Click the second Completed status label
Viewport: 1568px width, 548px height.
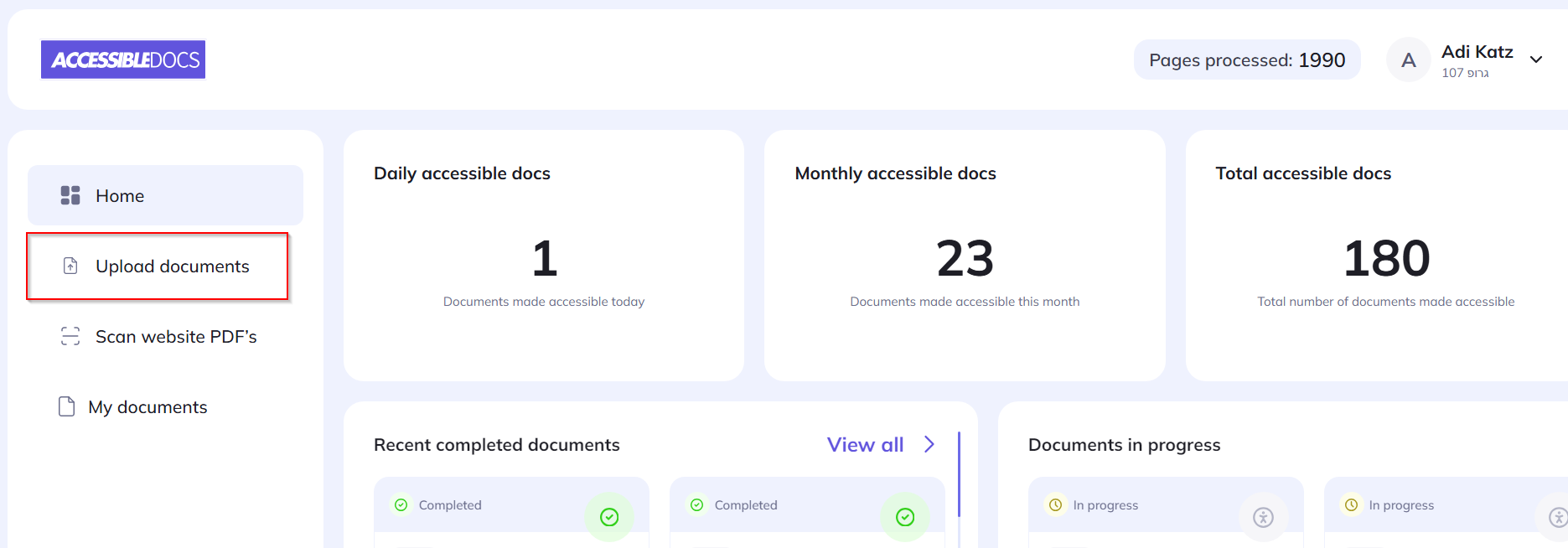746,505
